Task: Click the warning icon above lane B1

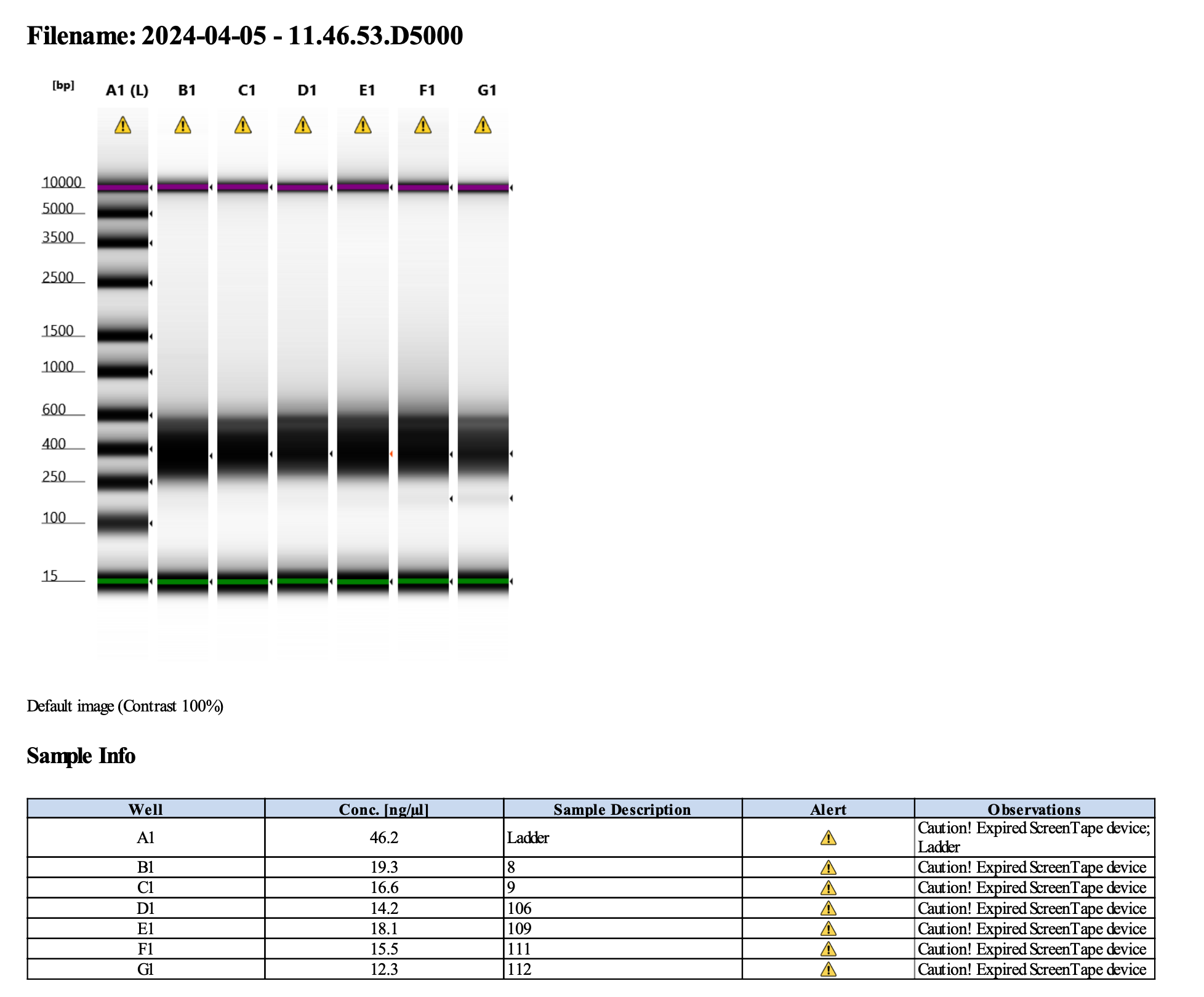Action: tap(183, 126)
